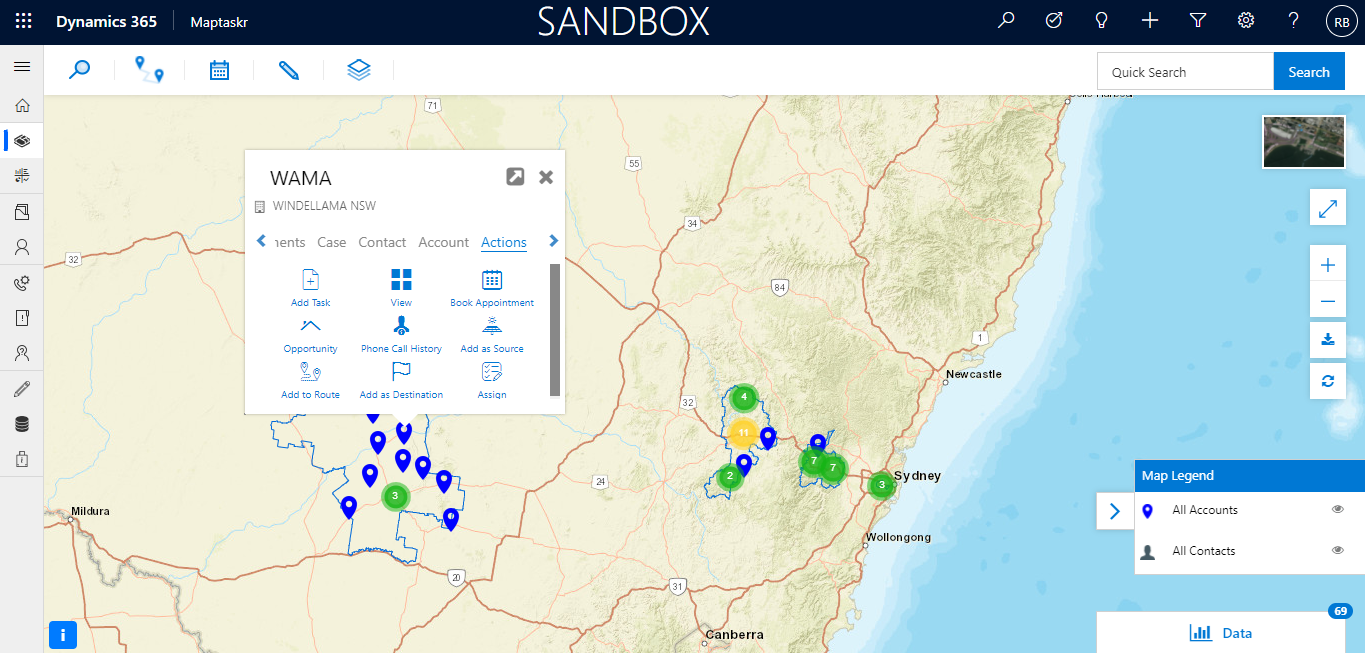Click the Quick Search input field
Image resolution: width=1365 pixels, height=653 pixels.
click(x=1185, y=70)
